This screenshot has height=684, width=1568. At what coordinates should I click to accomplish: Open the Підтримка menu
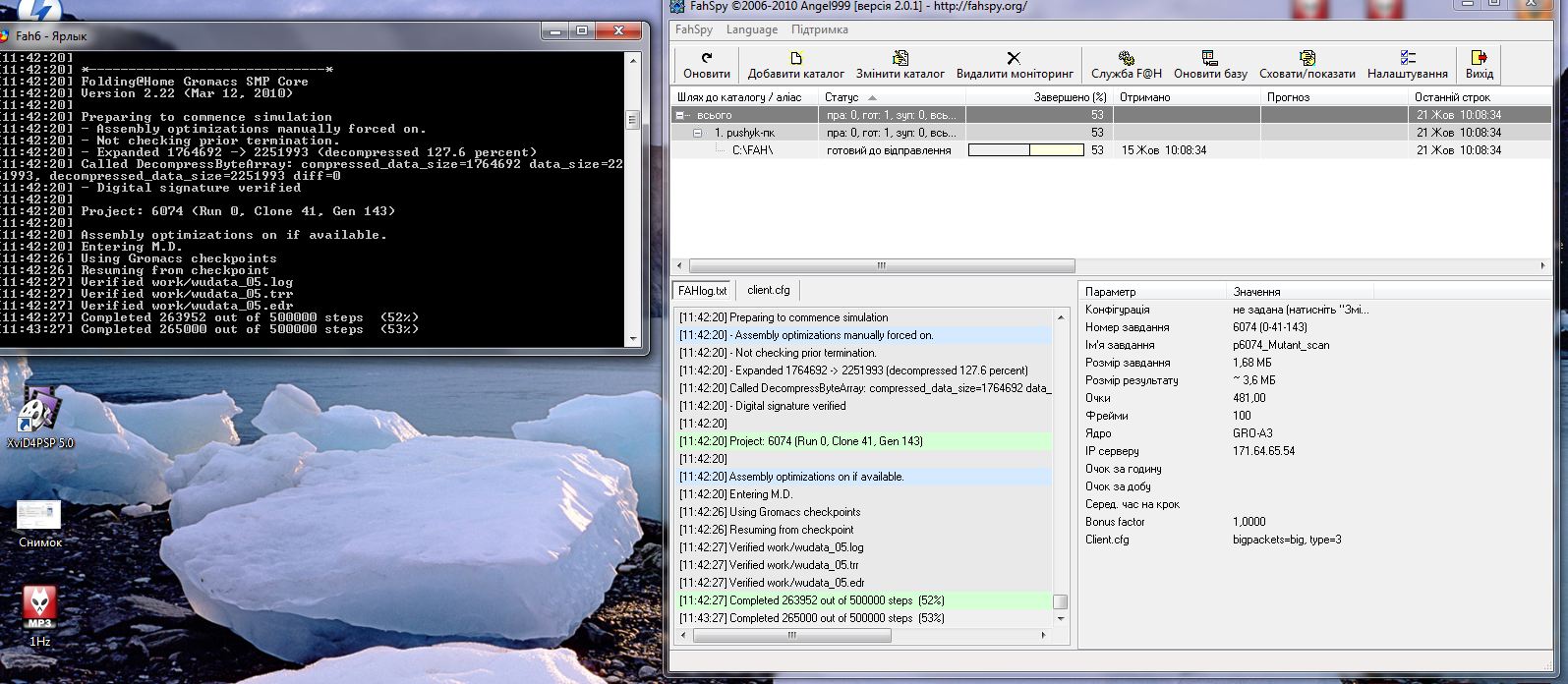819,29
